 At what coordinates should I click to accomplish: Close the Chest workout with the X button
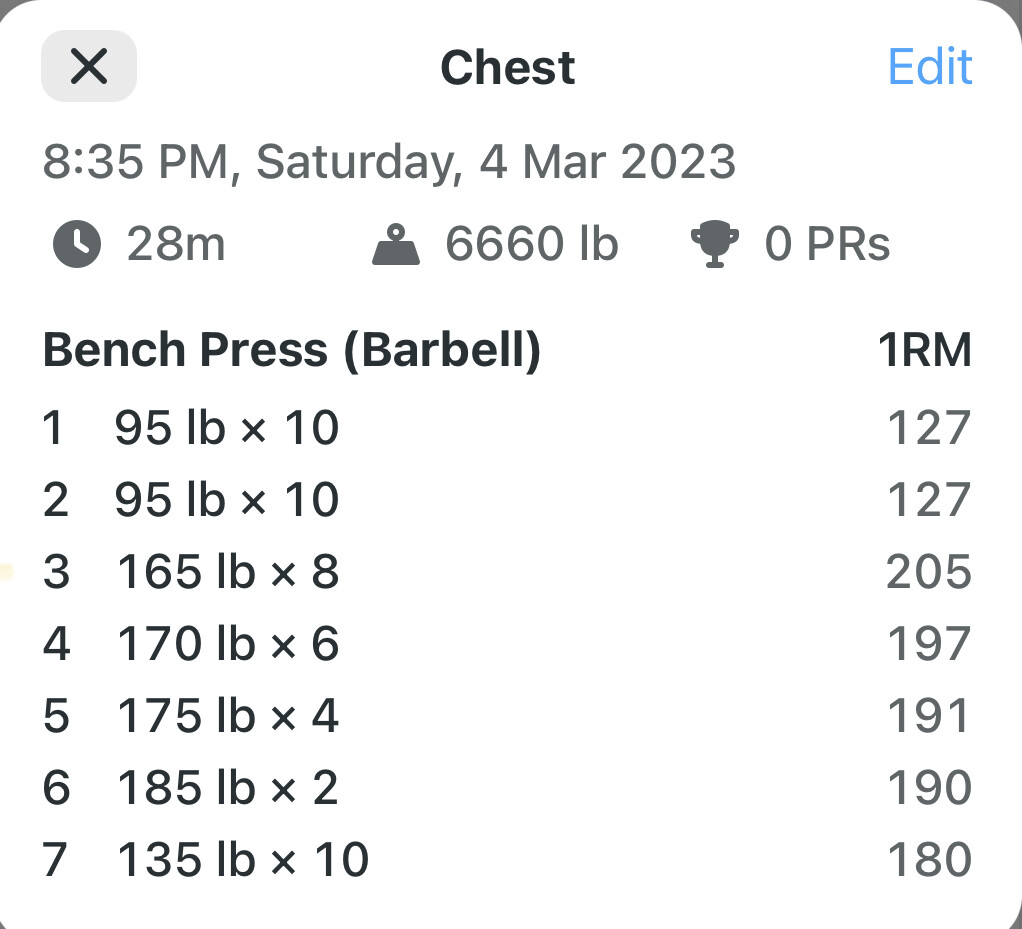[89, 66]
